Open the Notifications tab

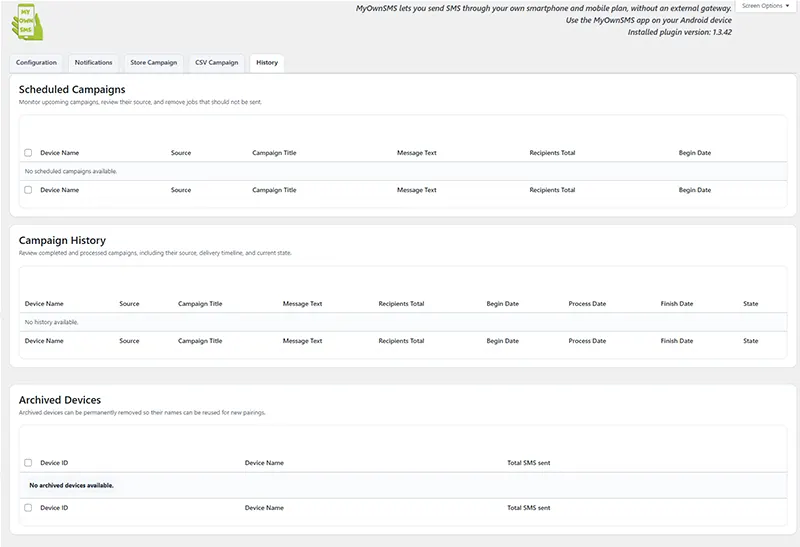94,63
